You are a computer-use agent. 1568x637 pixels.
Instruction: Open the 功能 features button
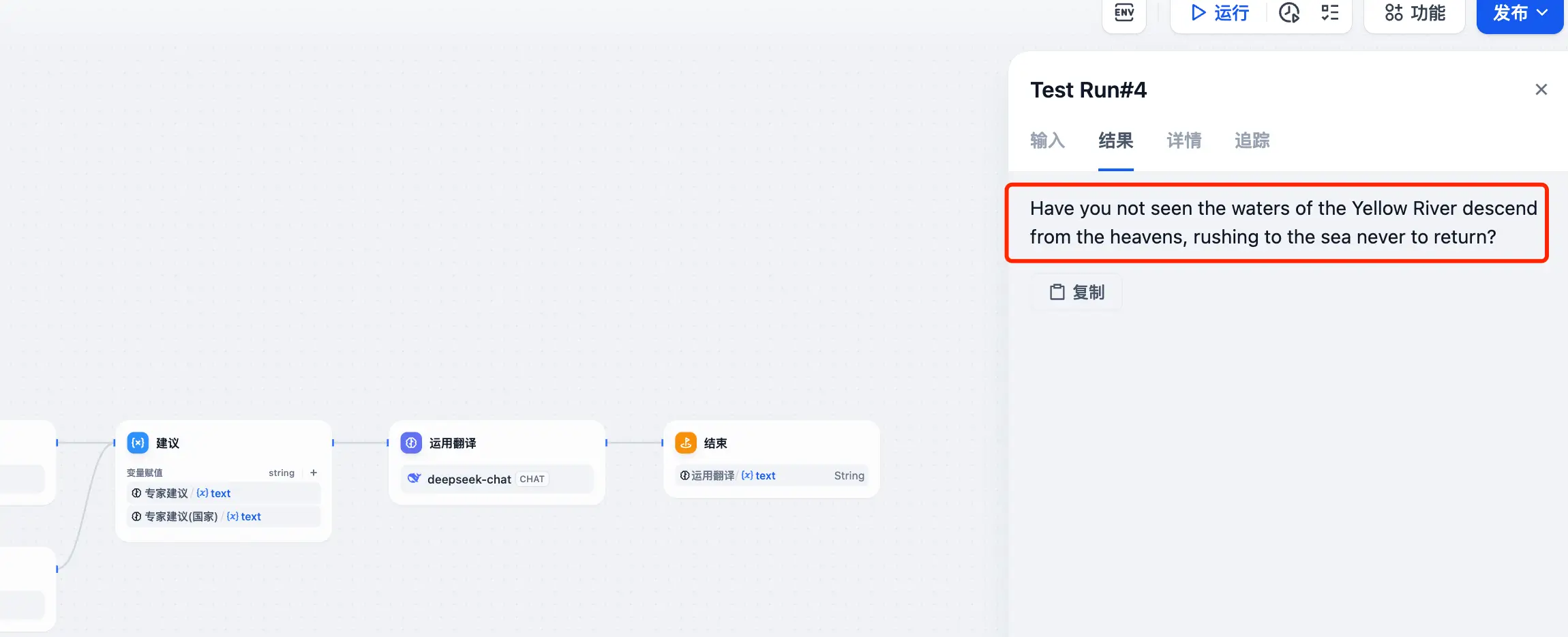(x=1415, y=13)
